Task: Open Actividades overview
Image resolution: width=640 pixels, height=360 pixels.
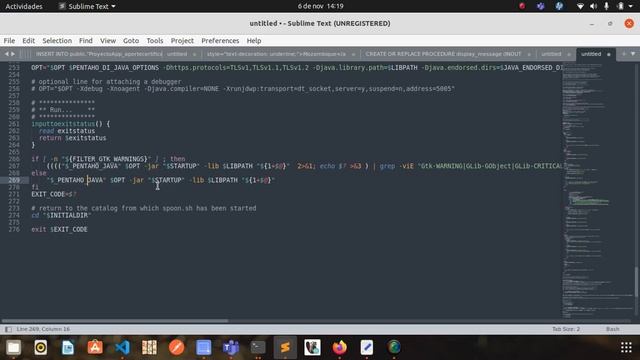Action: click(x=24, y=6)
